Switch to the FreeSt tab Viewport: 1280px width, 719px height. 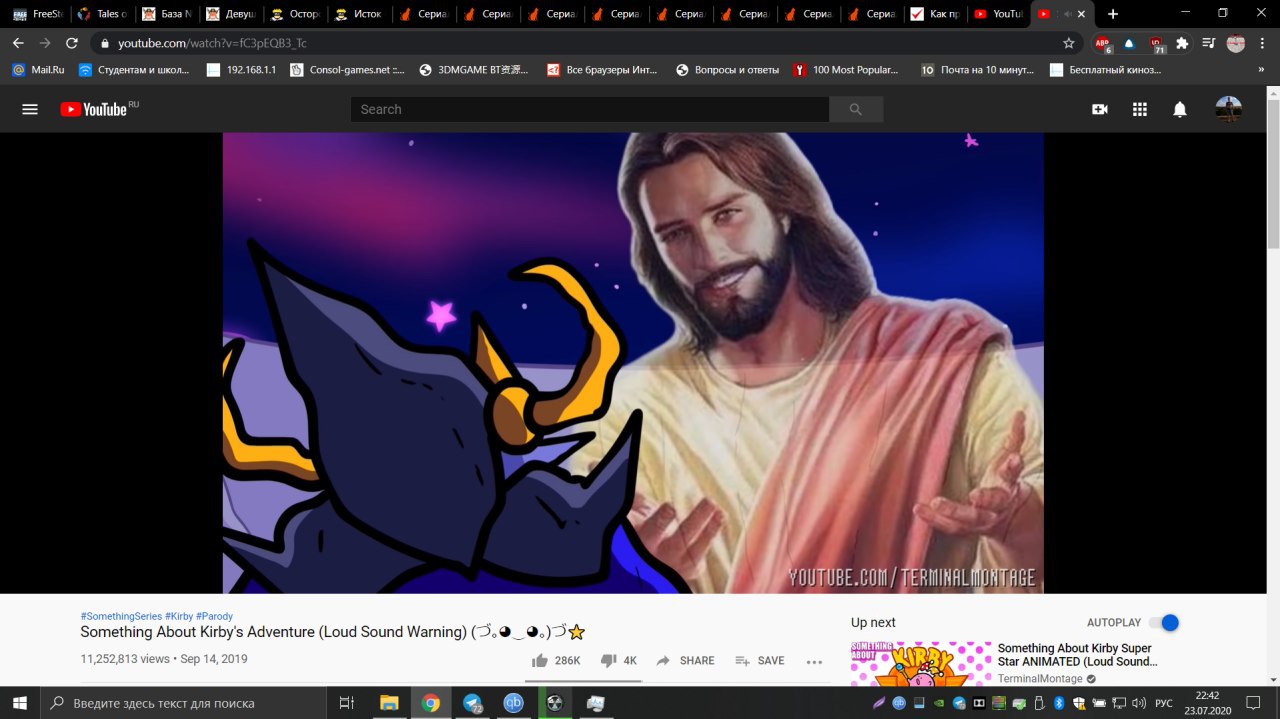[37, 14]
